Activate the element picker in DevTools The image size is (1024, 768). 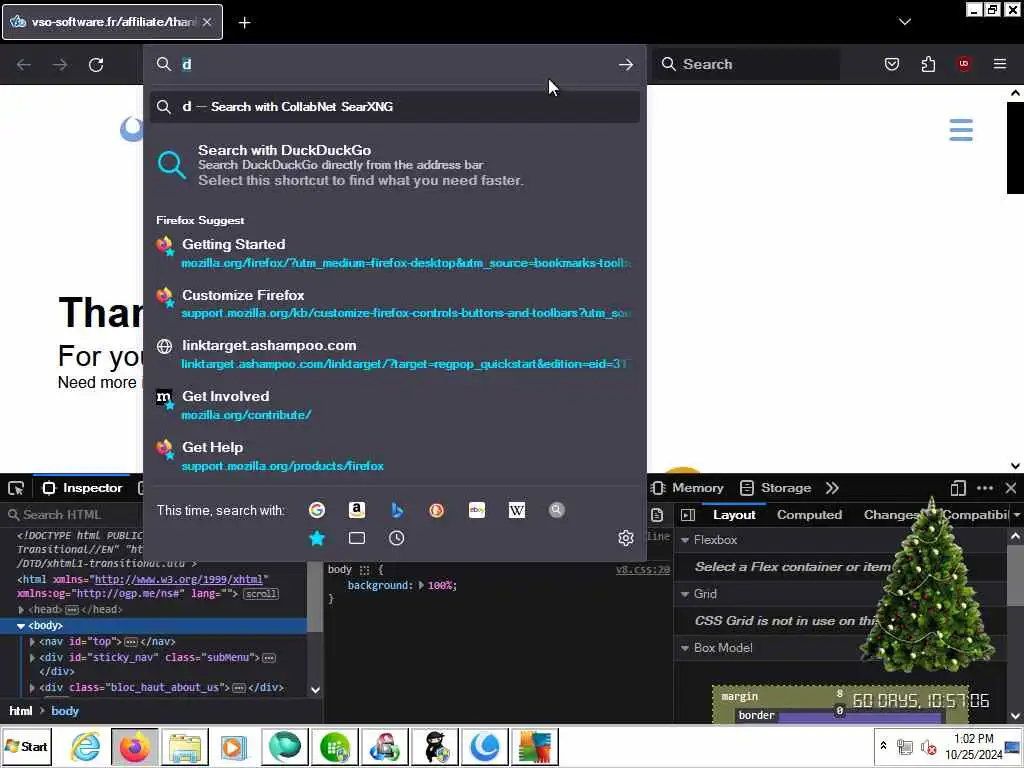tap(16, 488)
